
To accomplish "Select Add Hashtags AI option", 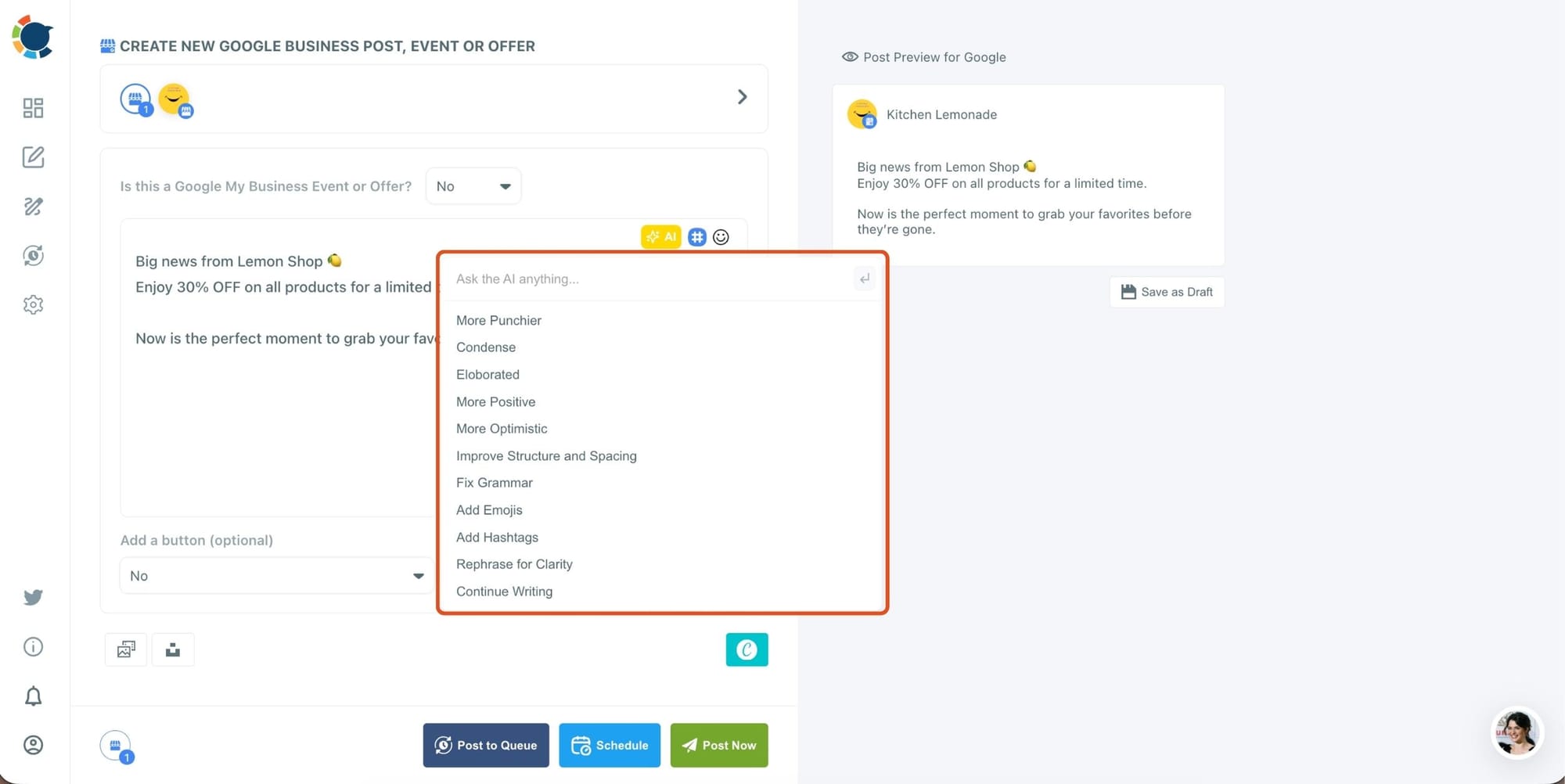I will (497, 538).
